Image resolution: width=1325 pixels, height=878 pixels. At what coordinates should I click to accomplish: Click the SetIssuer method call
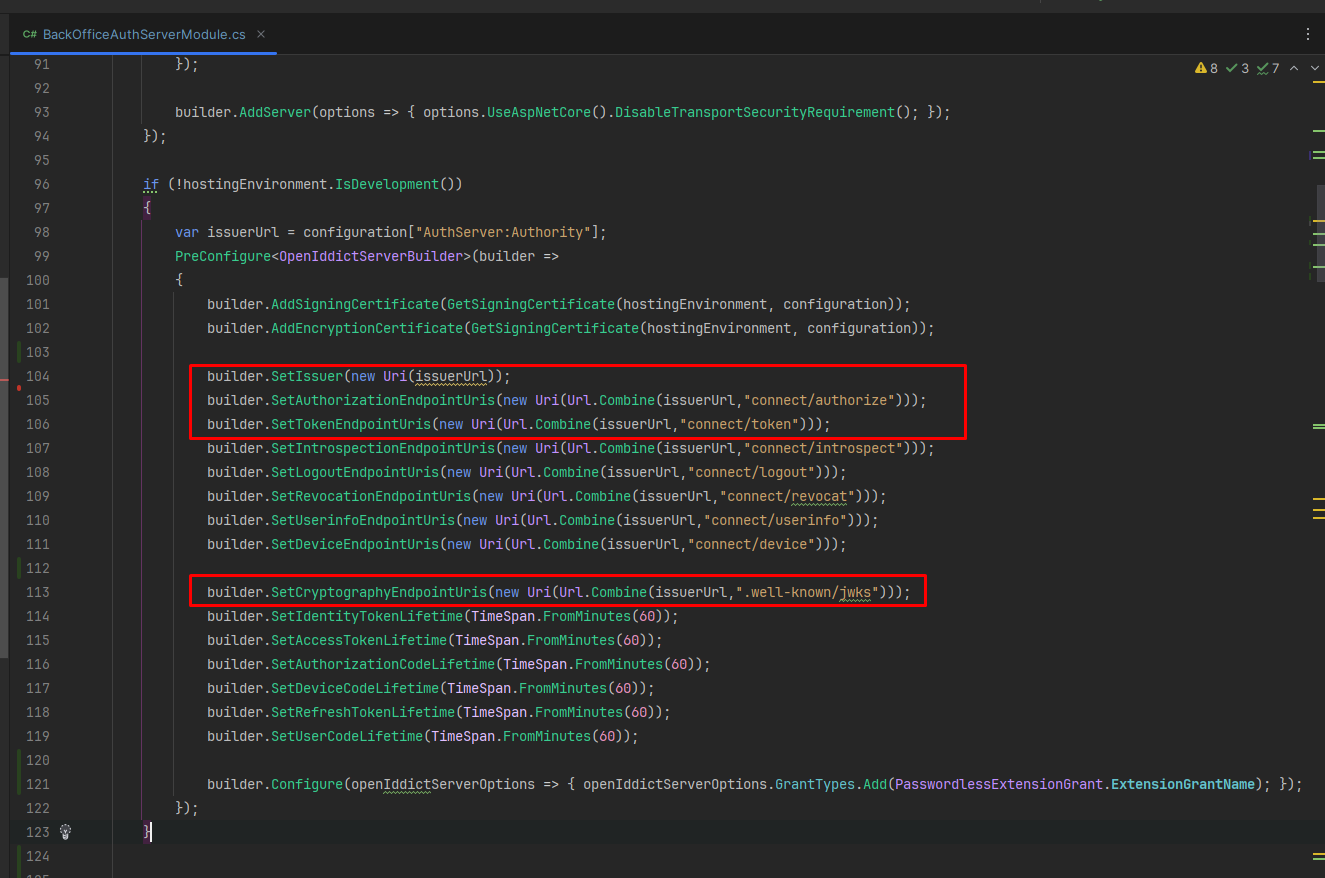tap(307, 376)
